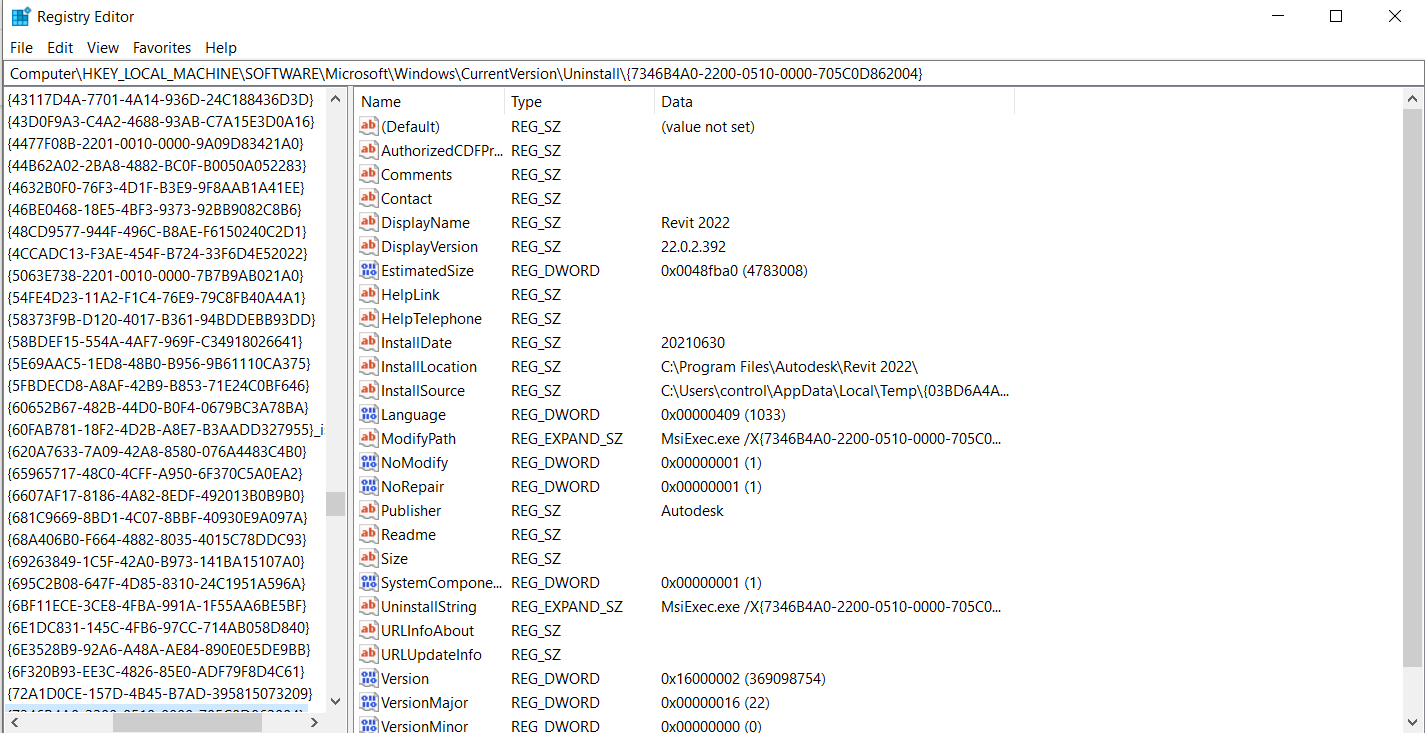The height and width of the screenshot is (733, 1425).
Task: Click the tree pane vertical scrollbar thumb
Action: 335,503
